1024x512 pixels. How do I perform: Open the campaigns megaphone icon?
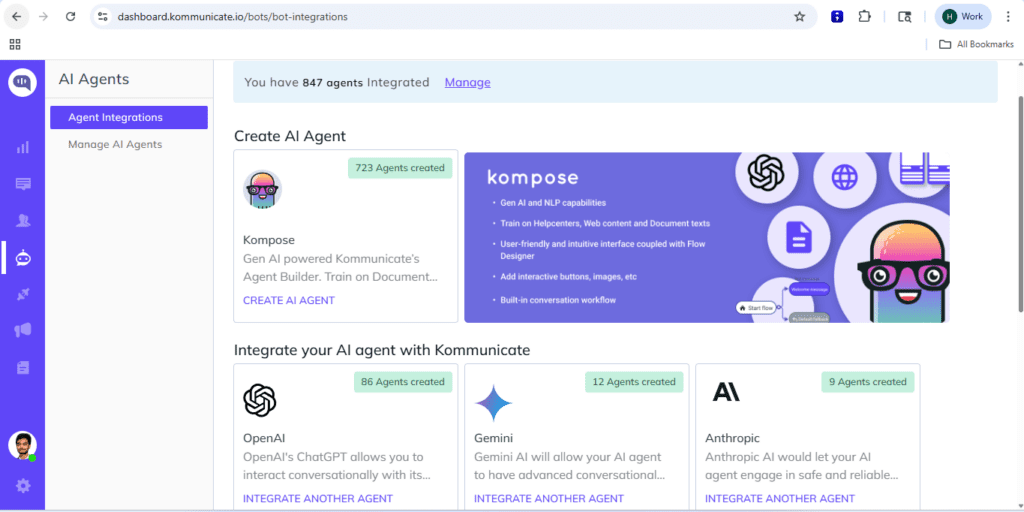[x=23, y=331]
